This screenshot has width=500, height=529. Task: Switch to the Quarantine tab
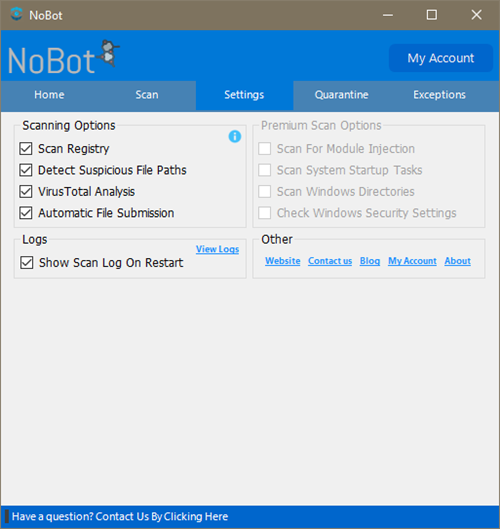341,95
